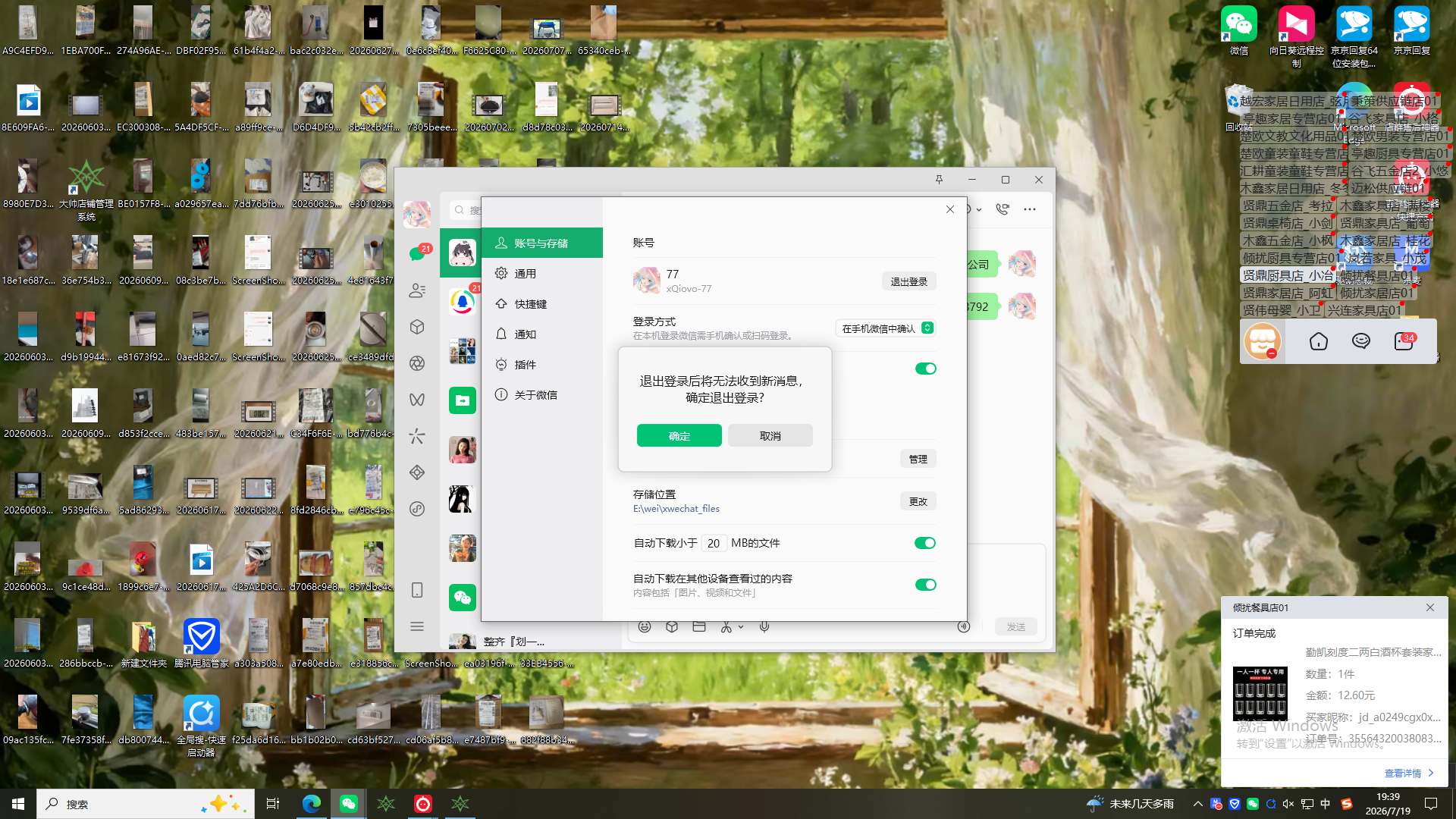Open the butterfly Channels icon in sidebar
Viewport: 1456px width, 819px height.
(x=417, y=400)
